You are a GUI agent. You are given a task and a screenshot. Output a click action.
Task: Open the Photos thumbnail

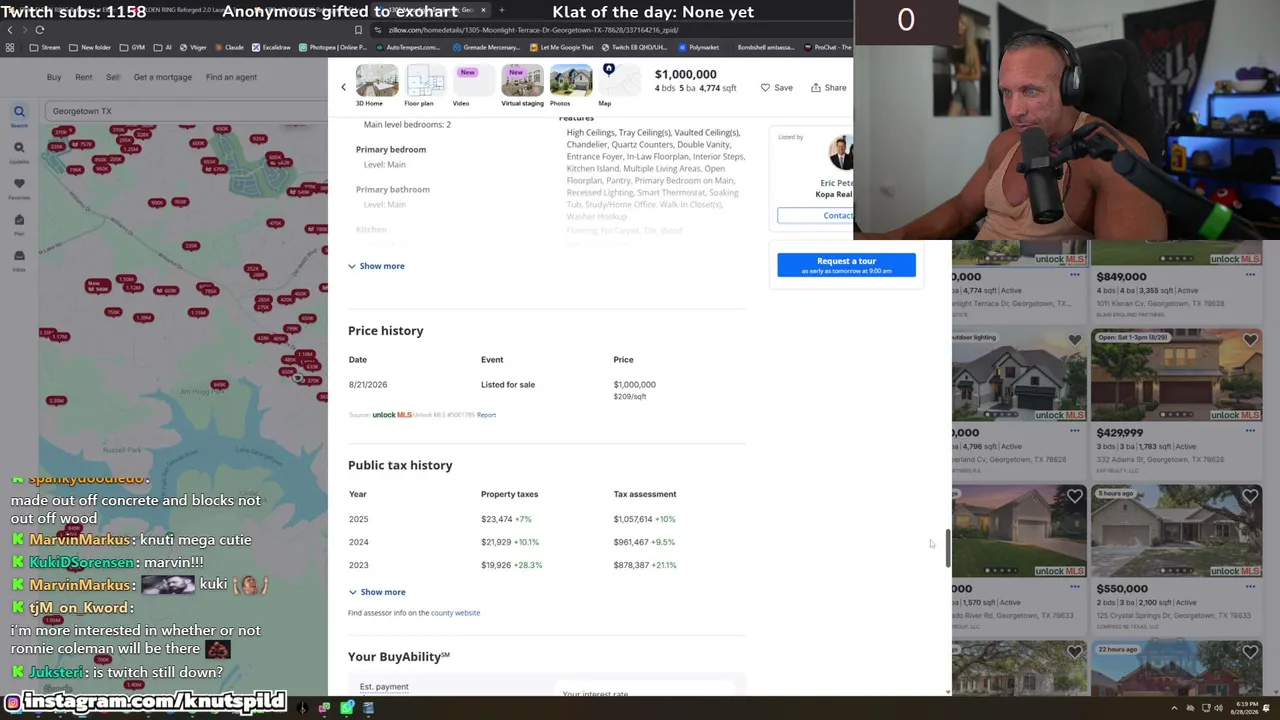pos(570,81)
